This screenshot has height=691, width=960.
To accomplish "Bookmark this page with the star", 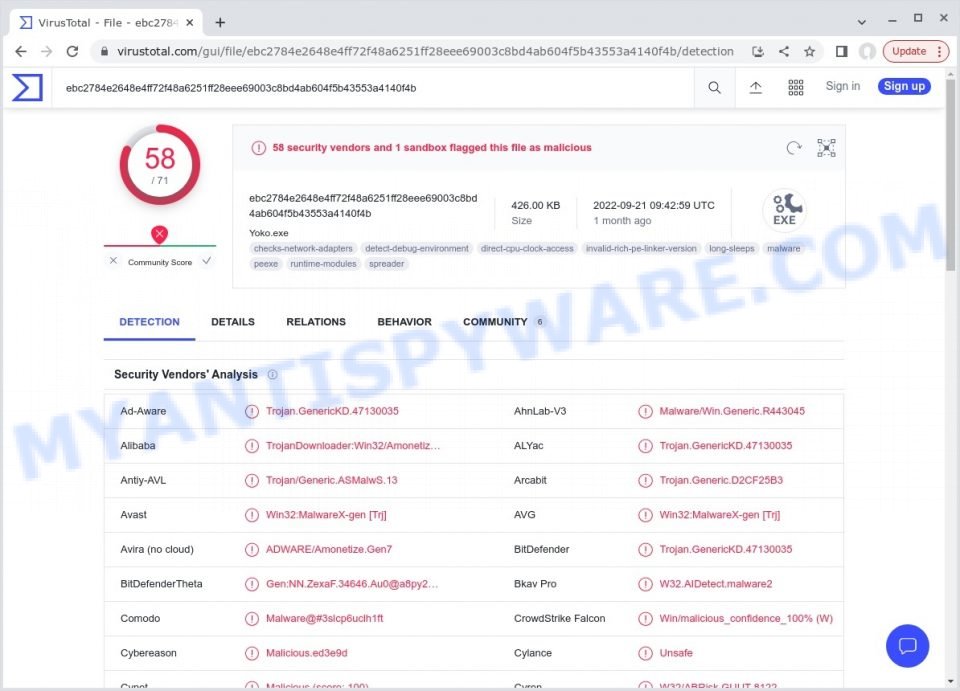I will tap(809, 51).
